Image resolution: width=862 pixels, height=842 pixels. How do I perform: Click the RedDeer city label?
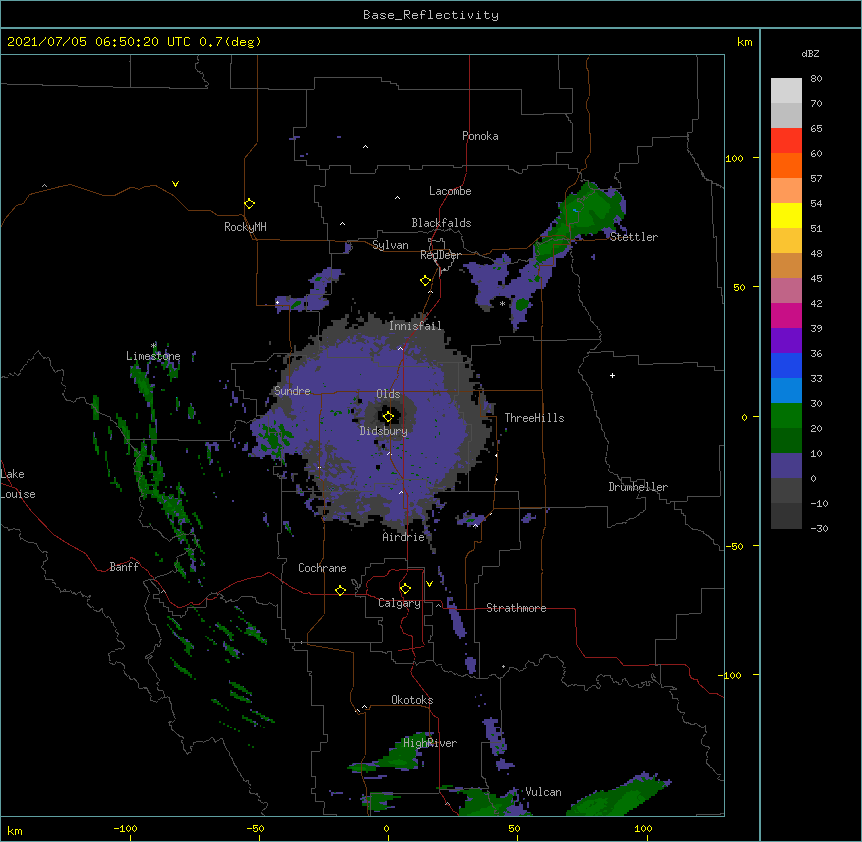440,255
